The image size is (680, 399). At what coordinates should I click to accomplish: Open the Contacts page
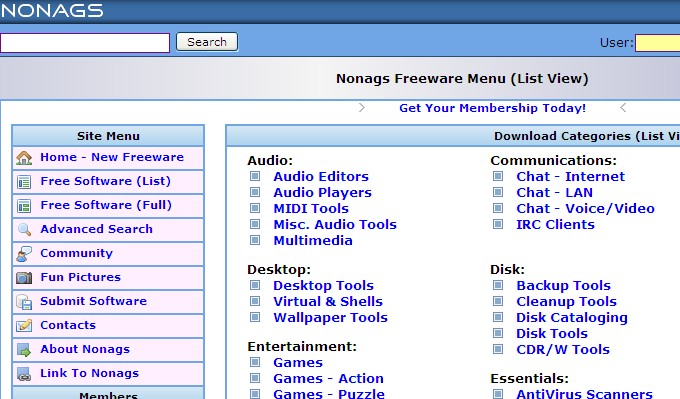click(x=68, y=325)
